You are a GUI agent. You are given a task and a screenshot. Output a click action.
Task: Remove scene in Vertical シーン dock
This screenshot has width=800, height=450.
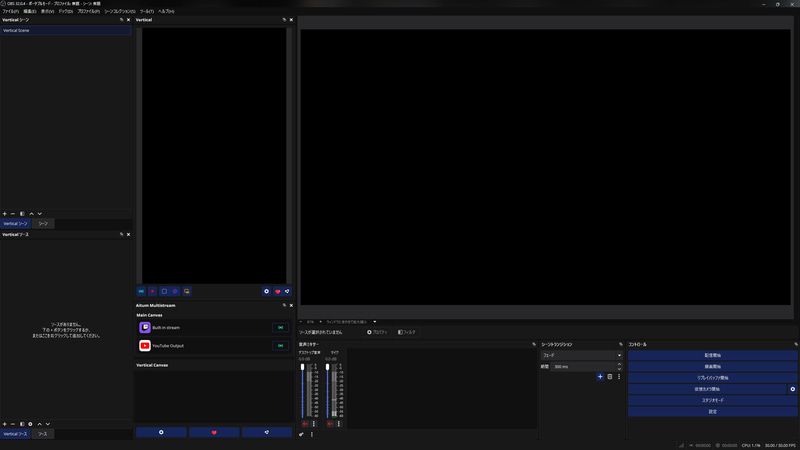pos(13,214)
